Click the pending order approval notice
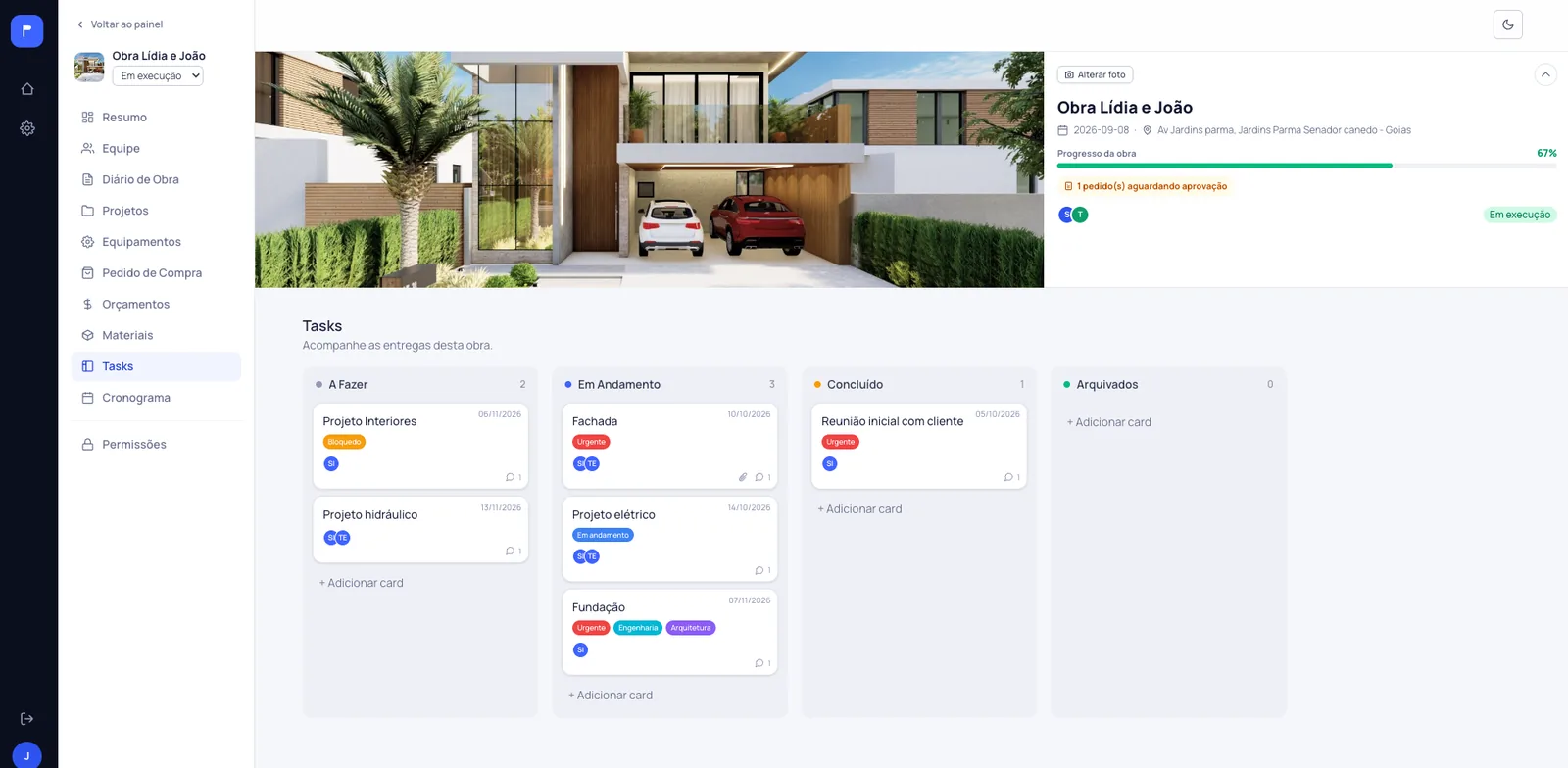Screen dimensions: 1568x768 [1146, 186]
